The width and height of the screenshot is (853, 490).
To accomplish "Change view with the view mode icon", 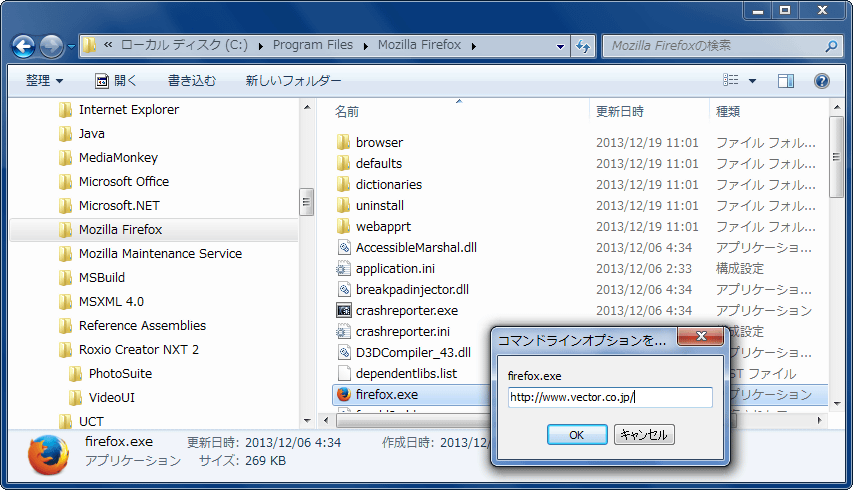I will (731, 80).
